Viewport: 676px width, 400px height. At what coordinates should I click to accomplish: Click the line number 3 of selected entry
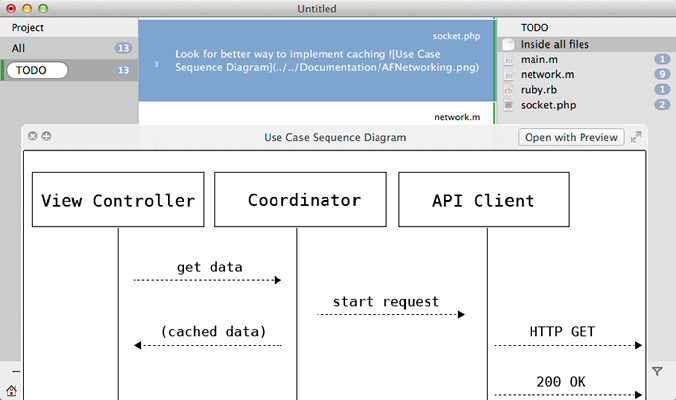(156, 64)
